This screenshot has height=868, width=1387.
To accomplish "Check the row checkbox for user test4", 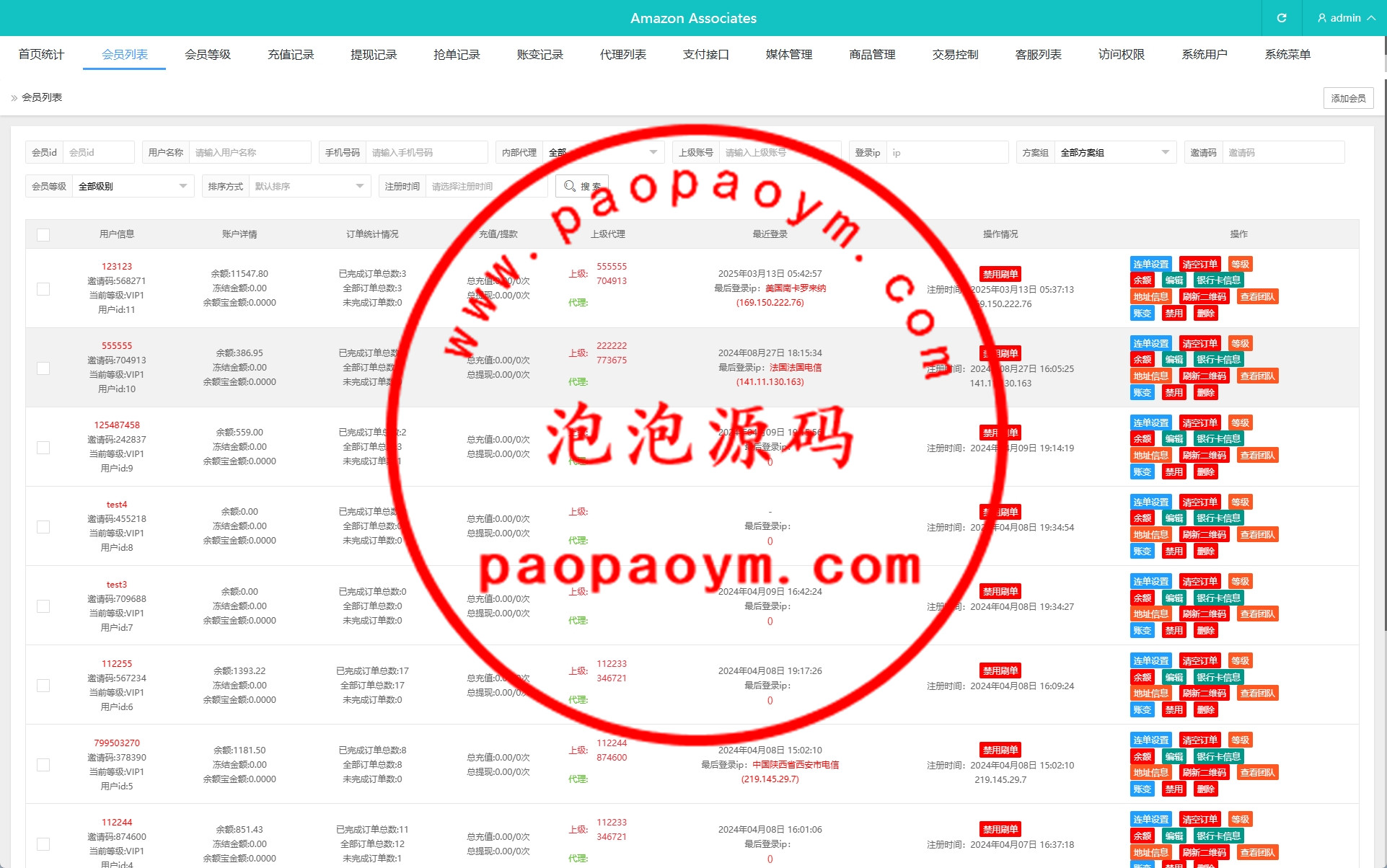I will coord(43,527).
